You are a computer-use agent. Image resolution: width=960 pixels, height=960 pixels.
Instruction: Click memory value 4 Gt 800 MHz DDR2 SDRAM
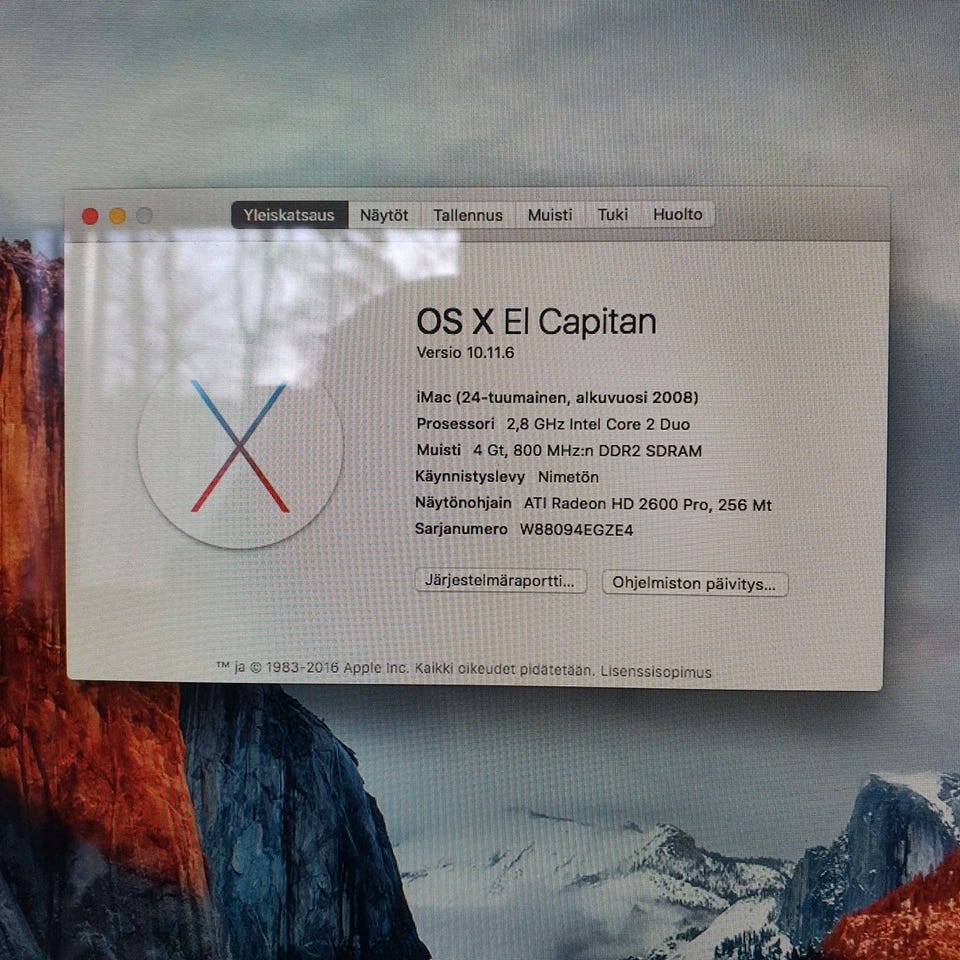click(588, 451)
